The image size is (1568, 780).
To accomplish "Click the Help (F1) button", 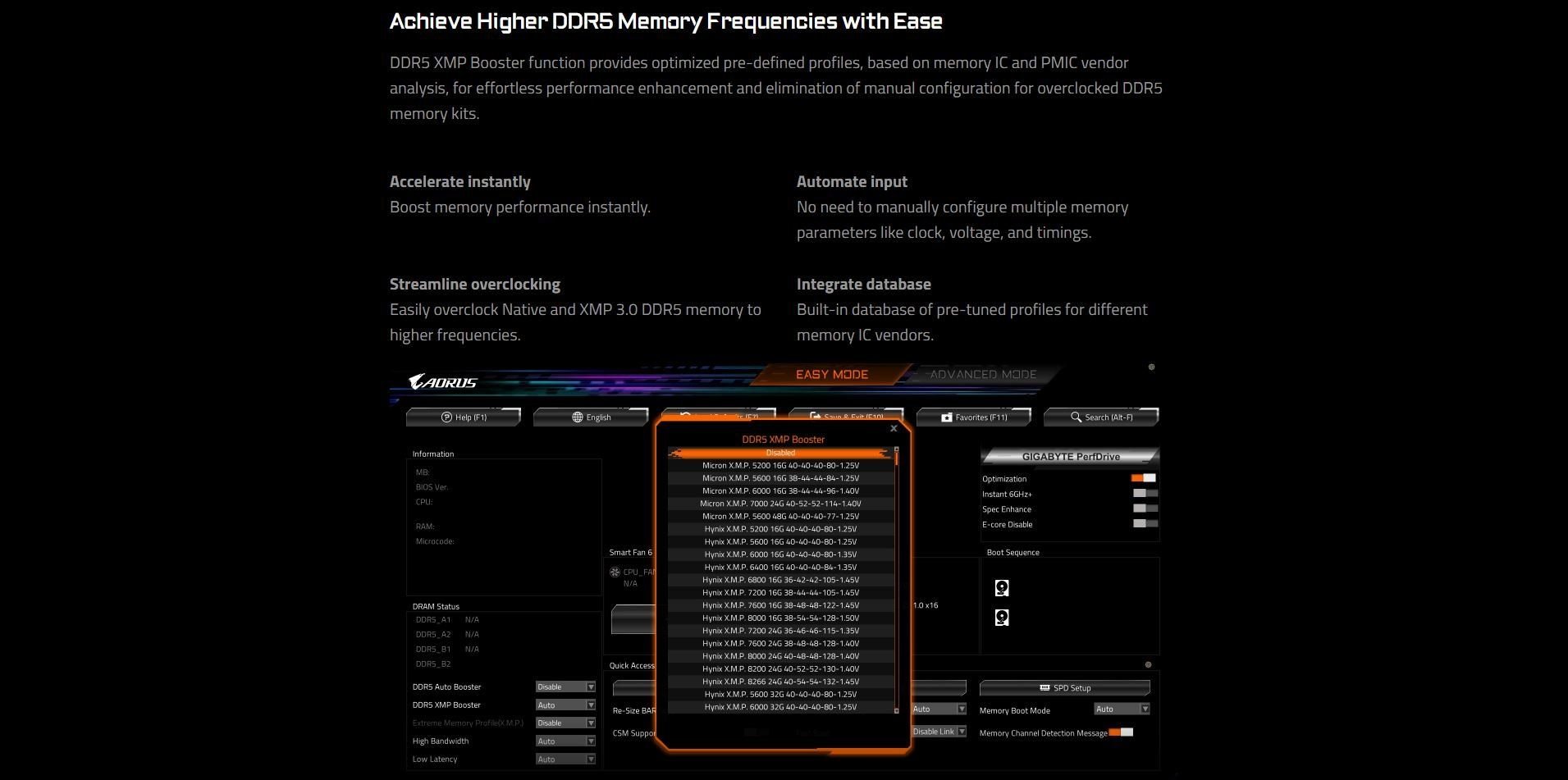I will pyautogui.click(x=464, y=417).
